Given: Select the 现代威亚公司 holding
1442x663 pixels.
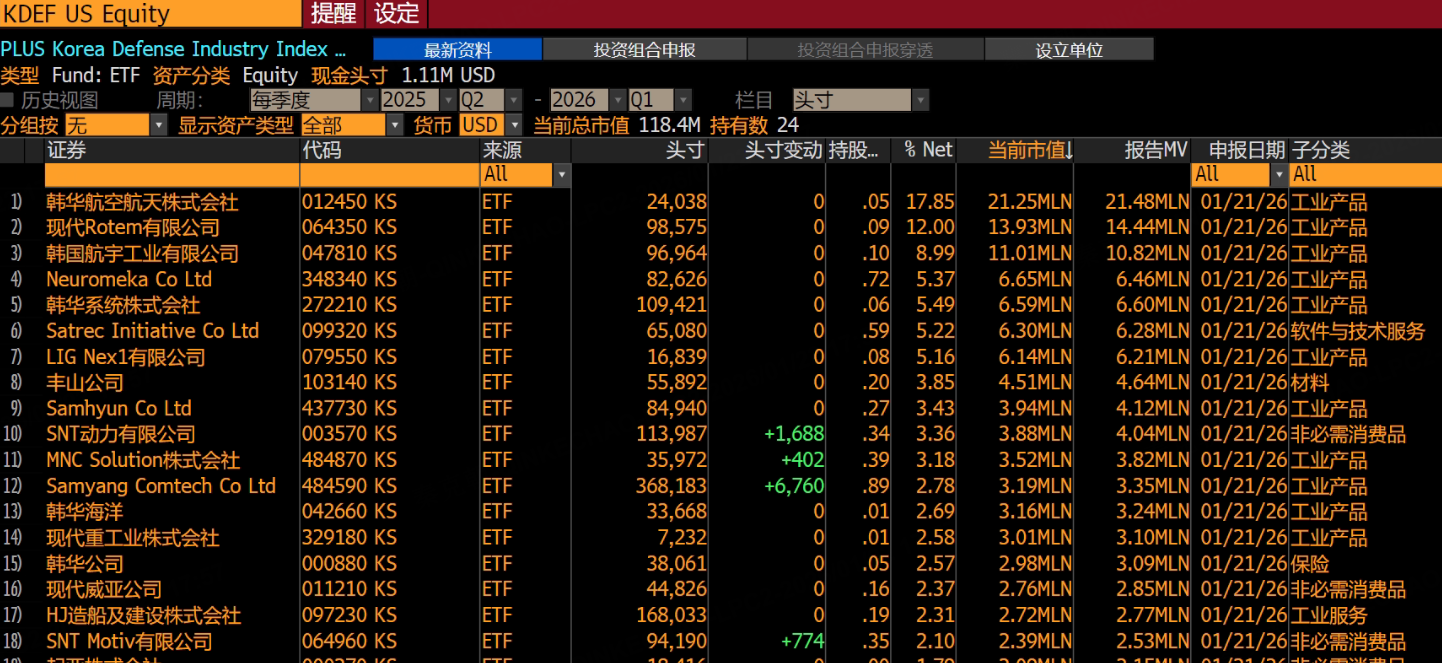Looking at the screenshot, I should 104,589.
